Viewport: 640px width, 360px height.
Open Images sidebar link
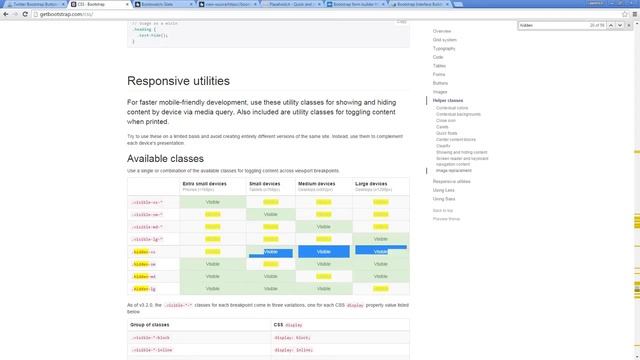pos(440,92)
